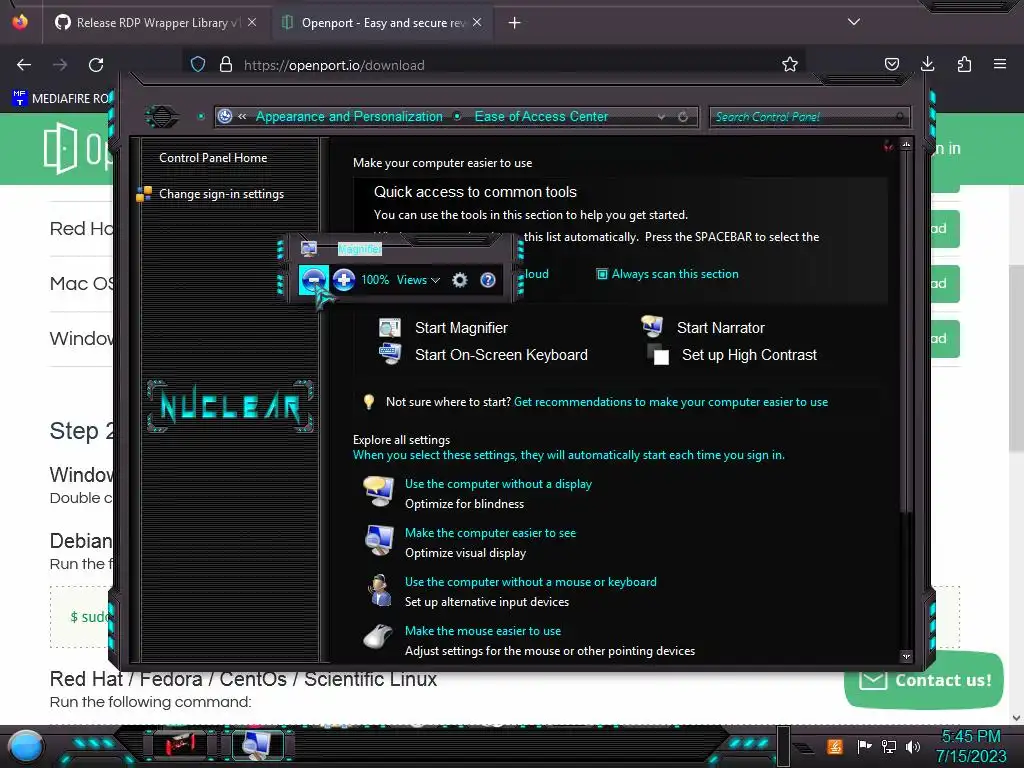The width and height of the screenshot is (1024, 768).
Task: Click the Action Center flag tray icon
Action: [865, 746]
